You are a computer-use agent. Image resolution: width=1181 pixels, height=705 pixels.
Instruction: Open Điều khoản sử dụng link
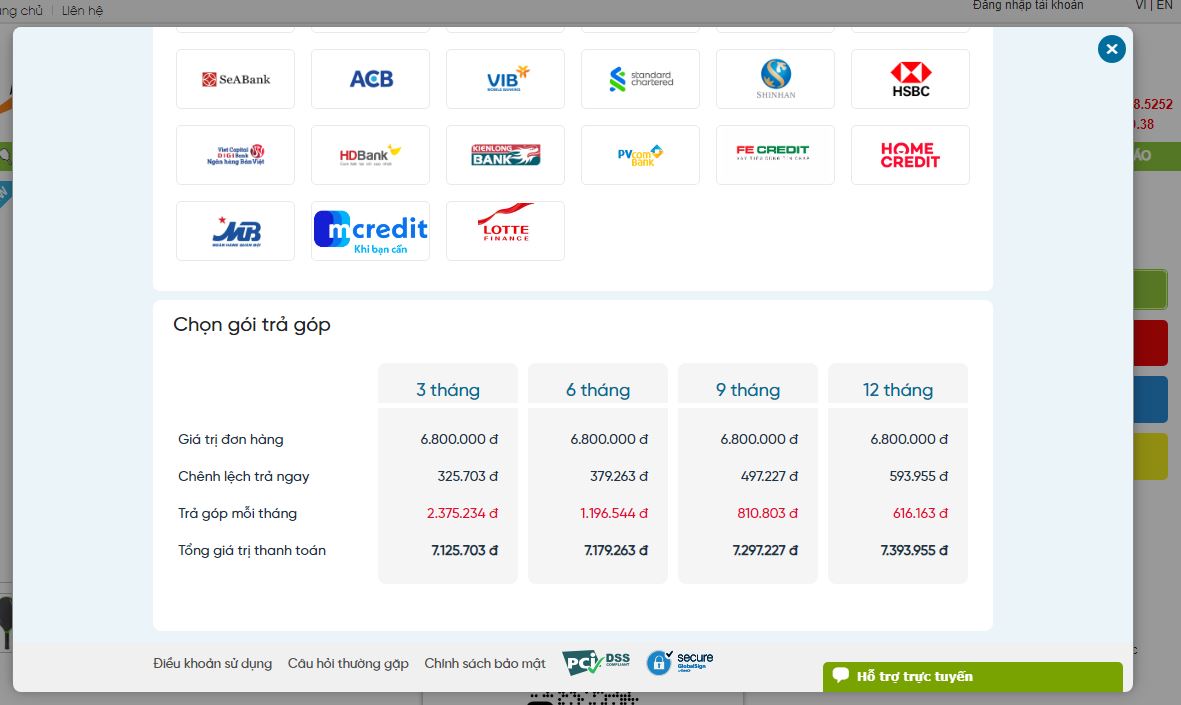click(212, 664)
